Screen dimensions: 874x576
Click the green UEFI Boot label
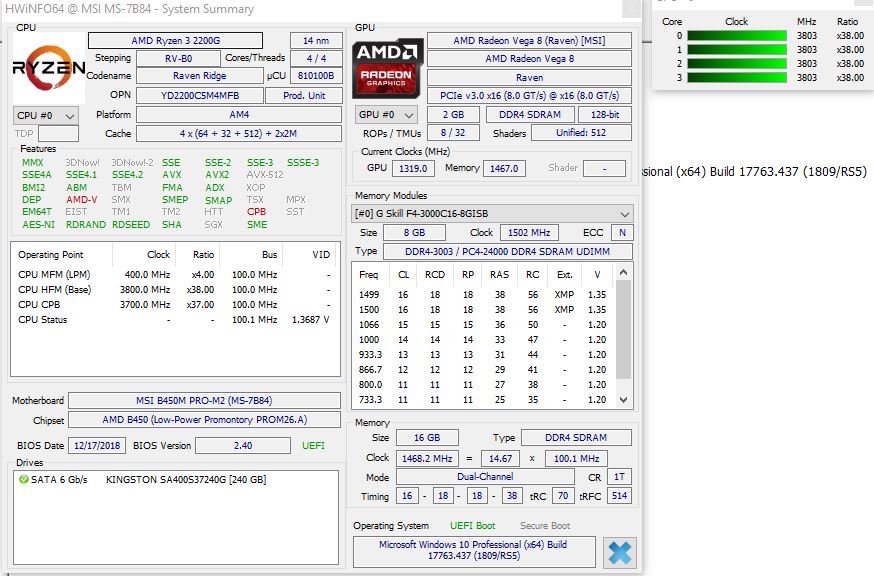pos(472,525)
